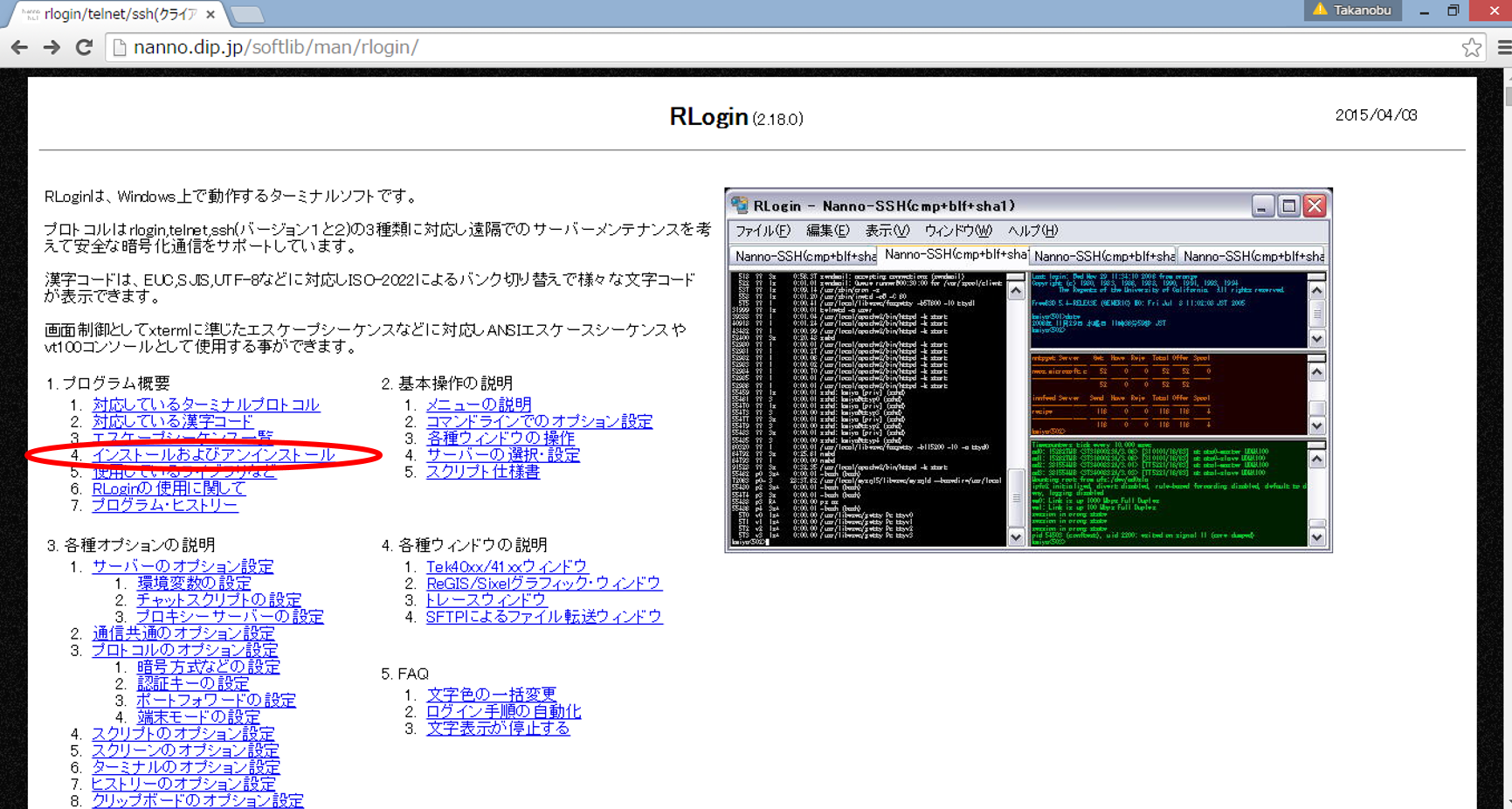Open the プロトコルのオプション設定 link
Viewport: 1512px width, 809px height.
(x=185, y=650)
